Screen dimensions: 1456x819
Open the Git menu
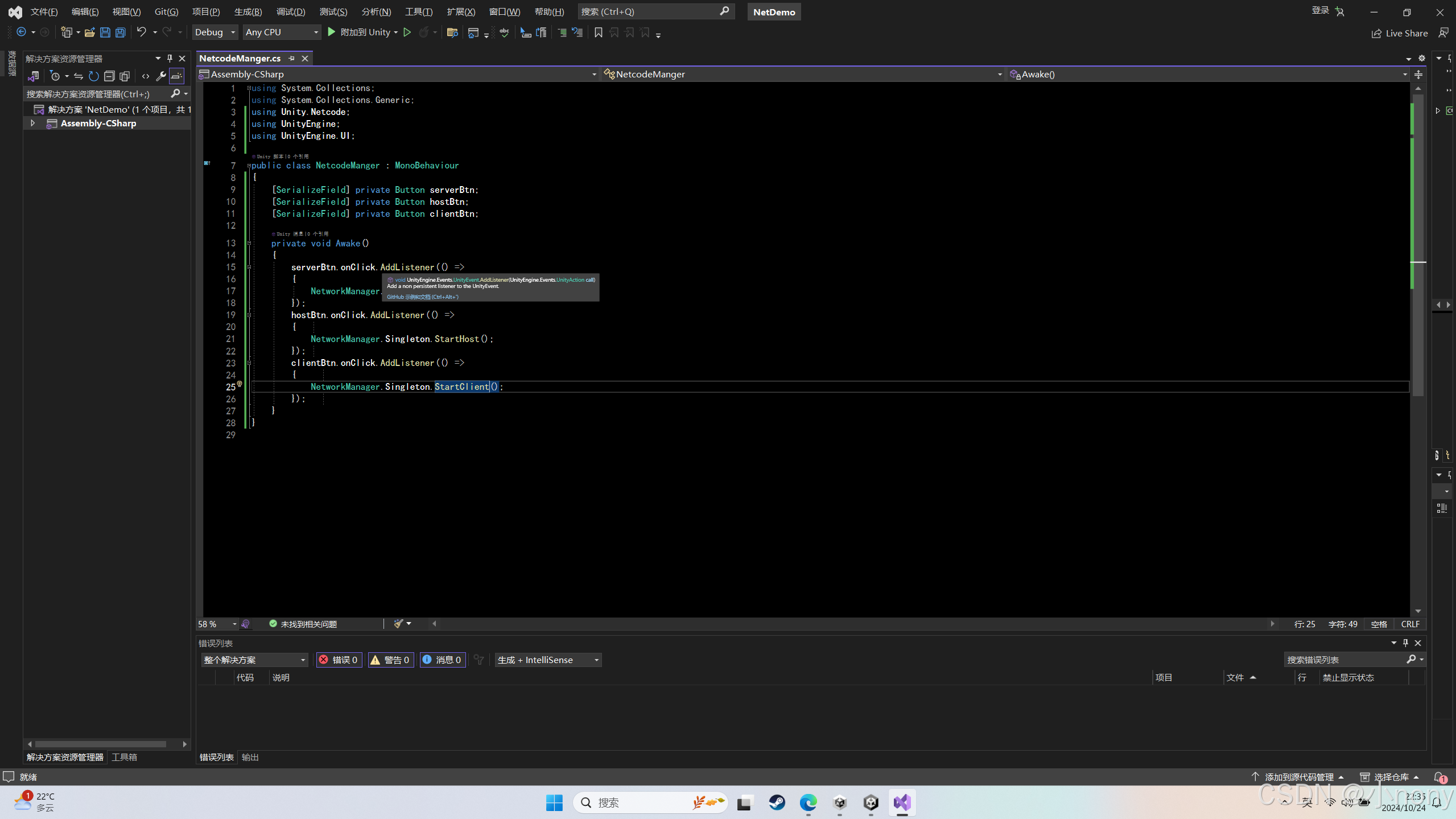coord(166,11)
